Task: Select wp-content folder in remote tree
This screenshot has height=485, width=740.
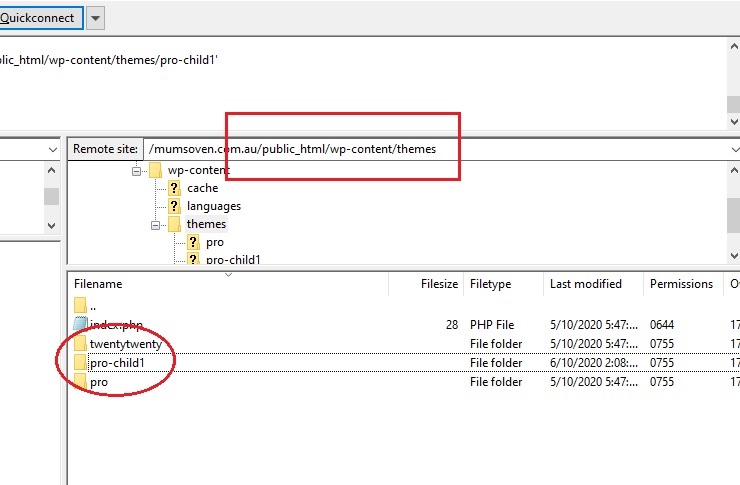Action: tap(199, 170)
